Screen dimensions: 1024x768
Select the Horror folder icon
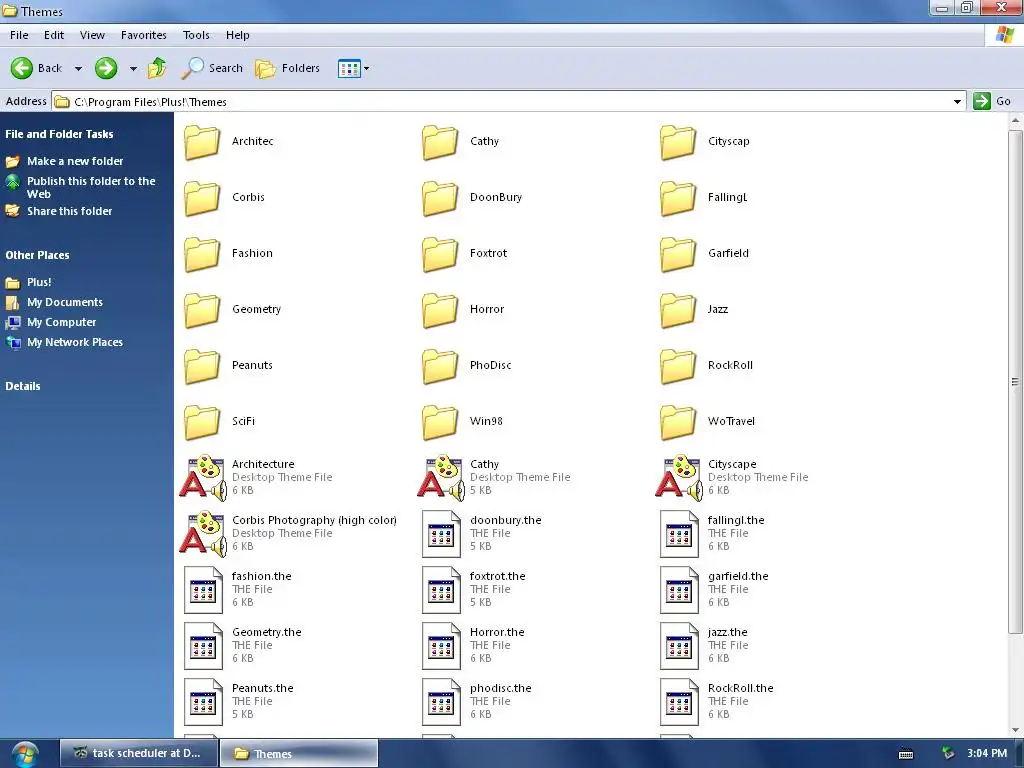440,310
